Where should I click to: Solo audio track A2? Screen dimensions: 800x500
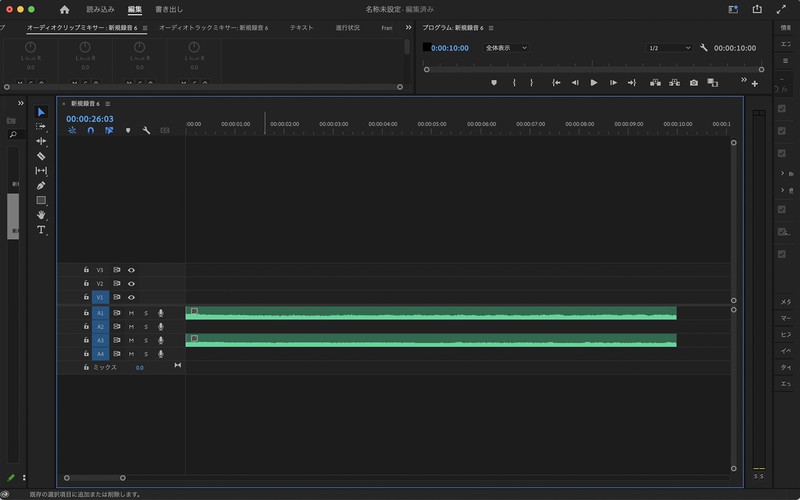(145, 327)
